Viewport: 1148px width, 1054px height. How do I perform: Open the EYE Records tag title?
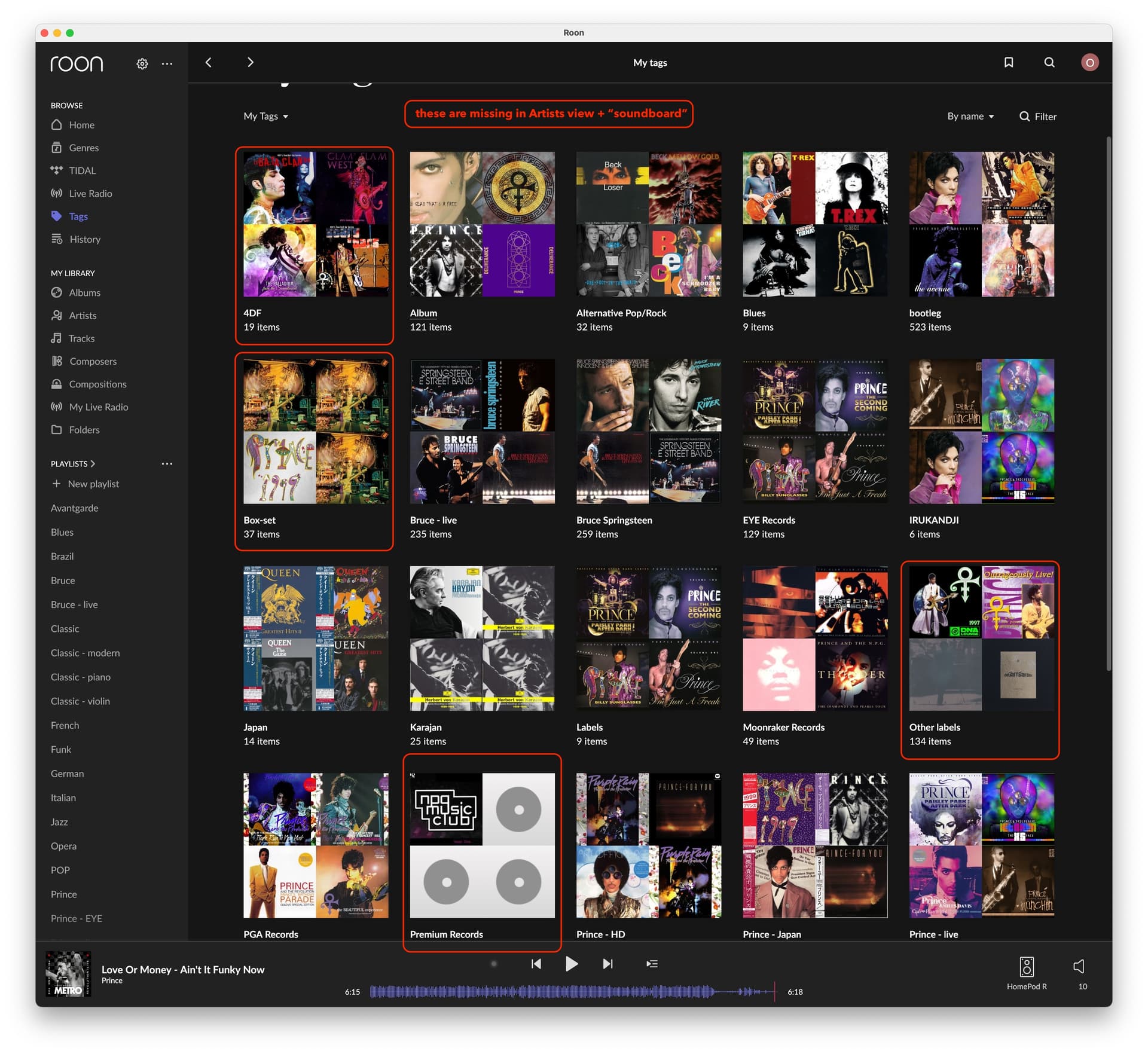point(769,520)
